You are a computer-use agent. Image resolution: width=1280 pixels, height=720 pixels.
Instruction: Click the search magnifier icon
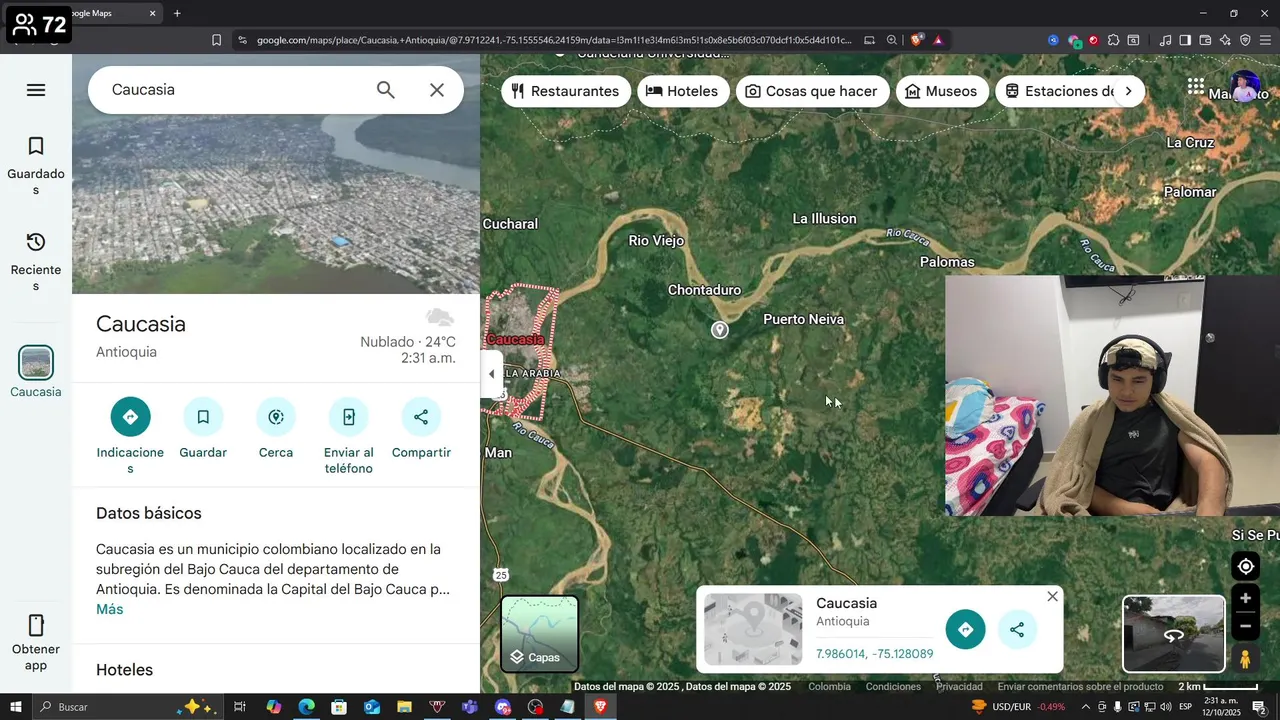point(386,90)
